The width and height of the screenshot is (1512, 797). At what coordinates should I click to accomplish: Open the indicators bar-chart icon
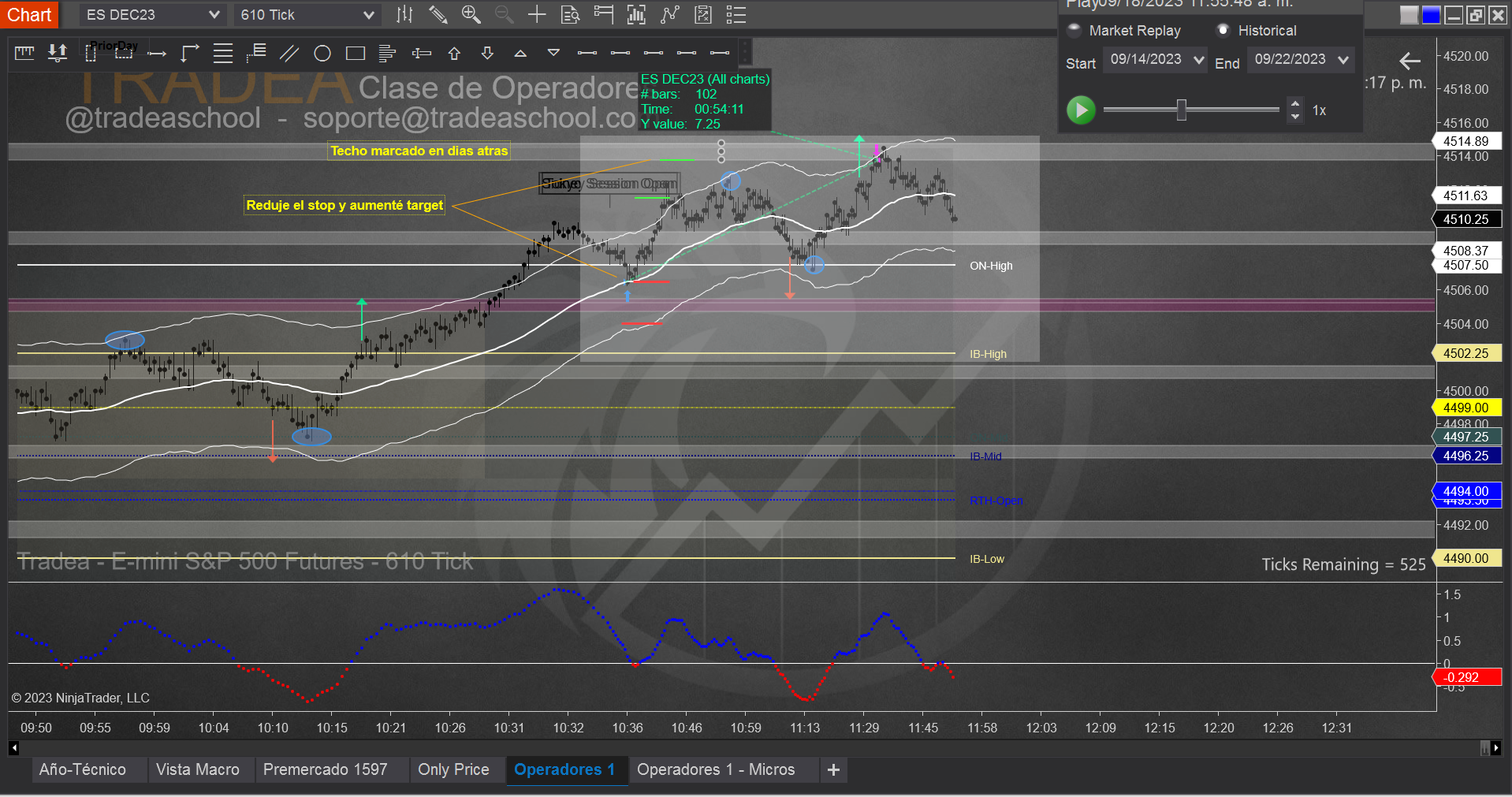point(636,14)
